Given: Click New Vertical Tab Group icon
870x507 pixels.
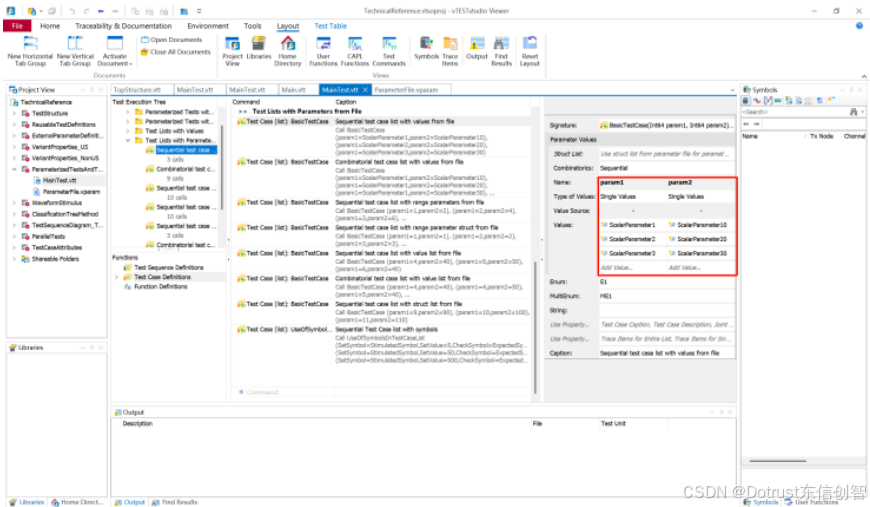Looking at the screenshot, I should click(75, 43).
